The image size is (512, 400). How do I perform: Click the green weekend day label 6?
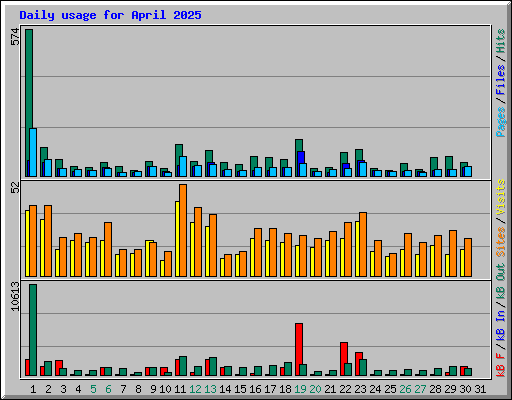point(108,389)
